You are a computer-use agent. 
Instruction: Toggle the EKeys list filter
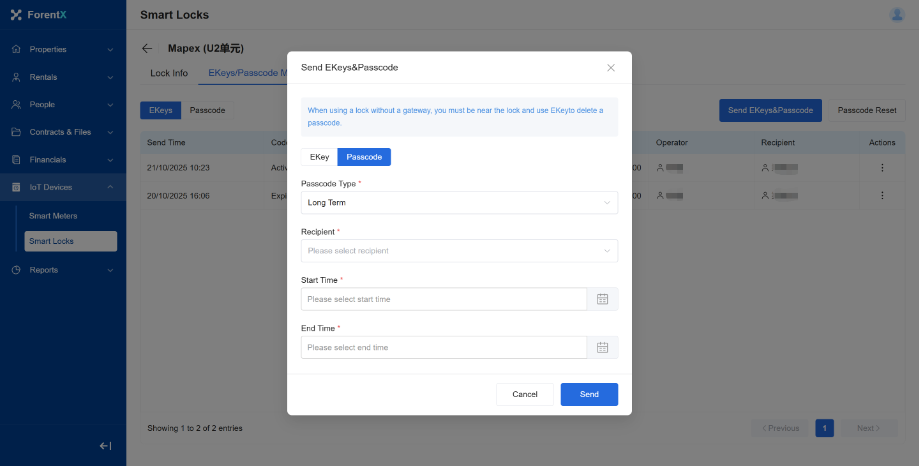pos(160,111)
